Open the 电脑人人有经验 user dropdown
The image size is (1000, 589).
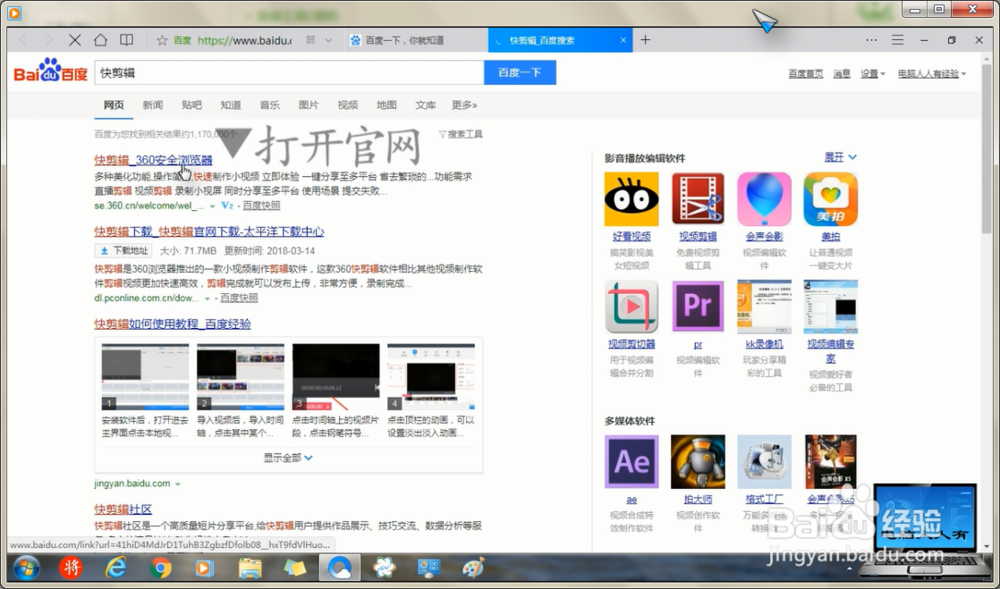point(932,74)
